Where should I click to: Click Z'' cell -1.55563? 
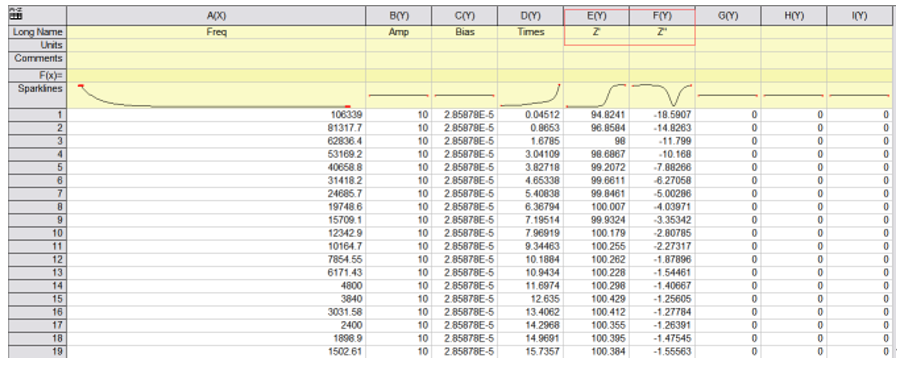point(662,351)
